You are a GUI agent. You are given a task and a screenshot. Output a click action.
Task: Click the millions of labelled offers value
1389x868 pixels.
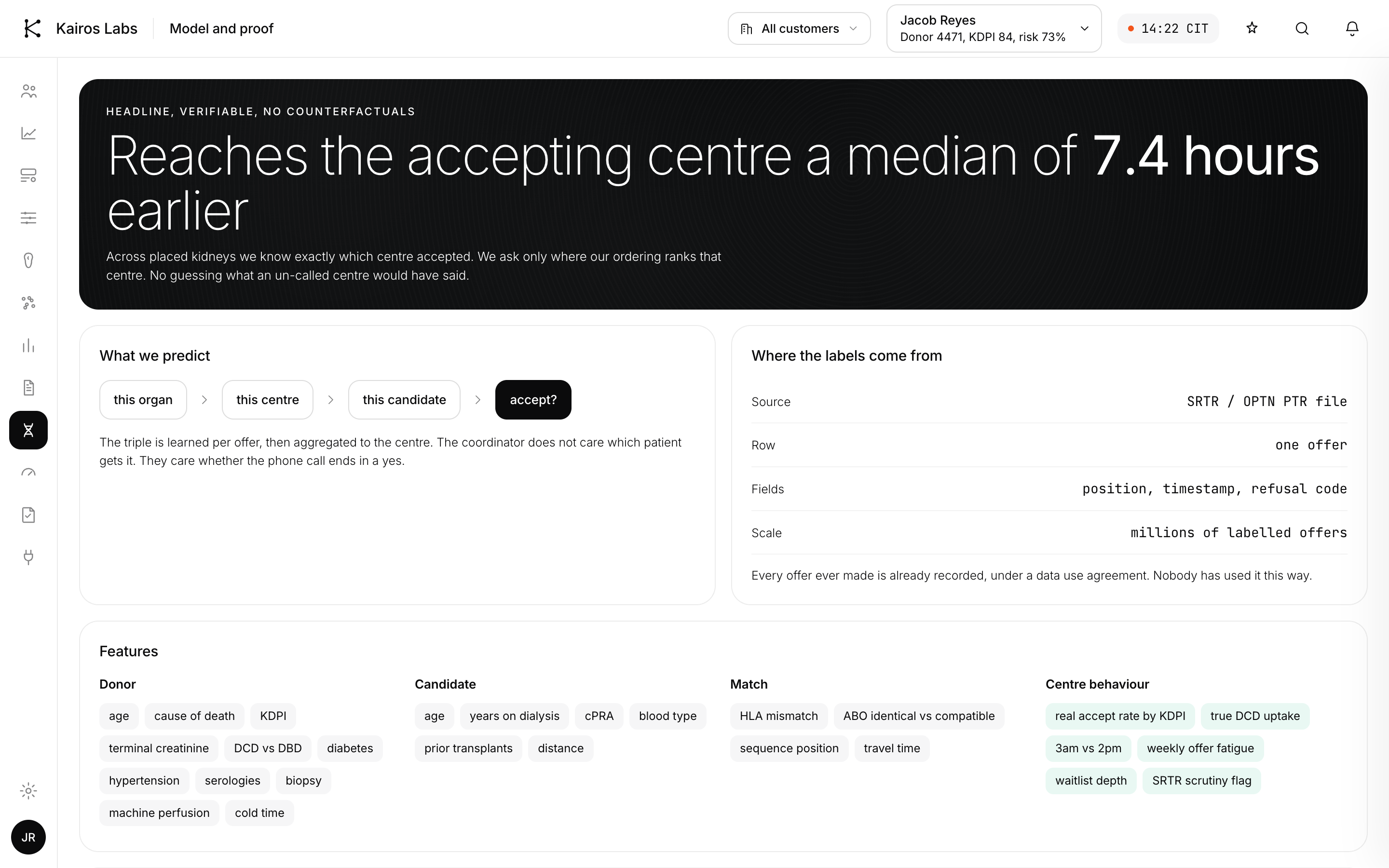(x=1239, y=533)
